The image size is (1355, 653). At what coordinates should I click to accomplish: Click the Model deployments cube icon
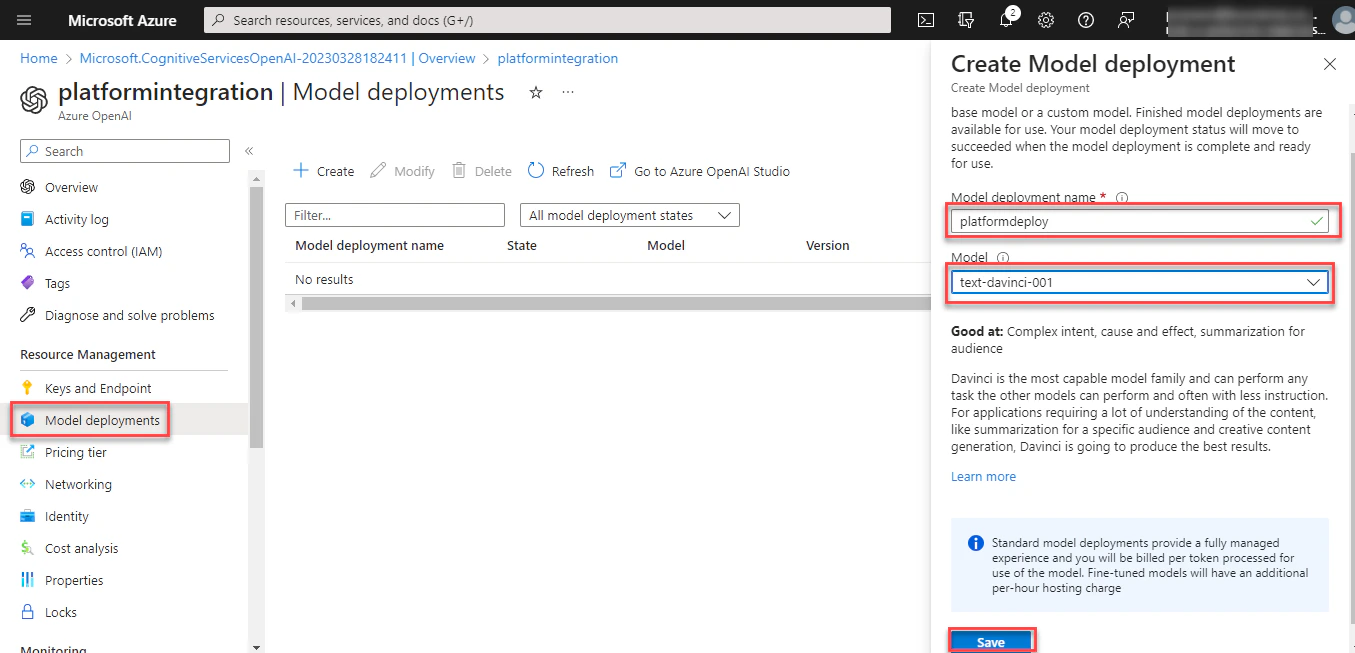[x=28, y=420]
